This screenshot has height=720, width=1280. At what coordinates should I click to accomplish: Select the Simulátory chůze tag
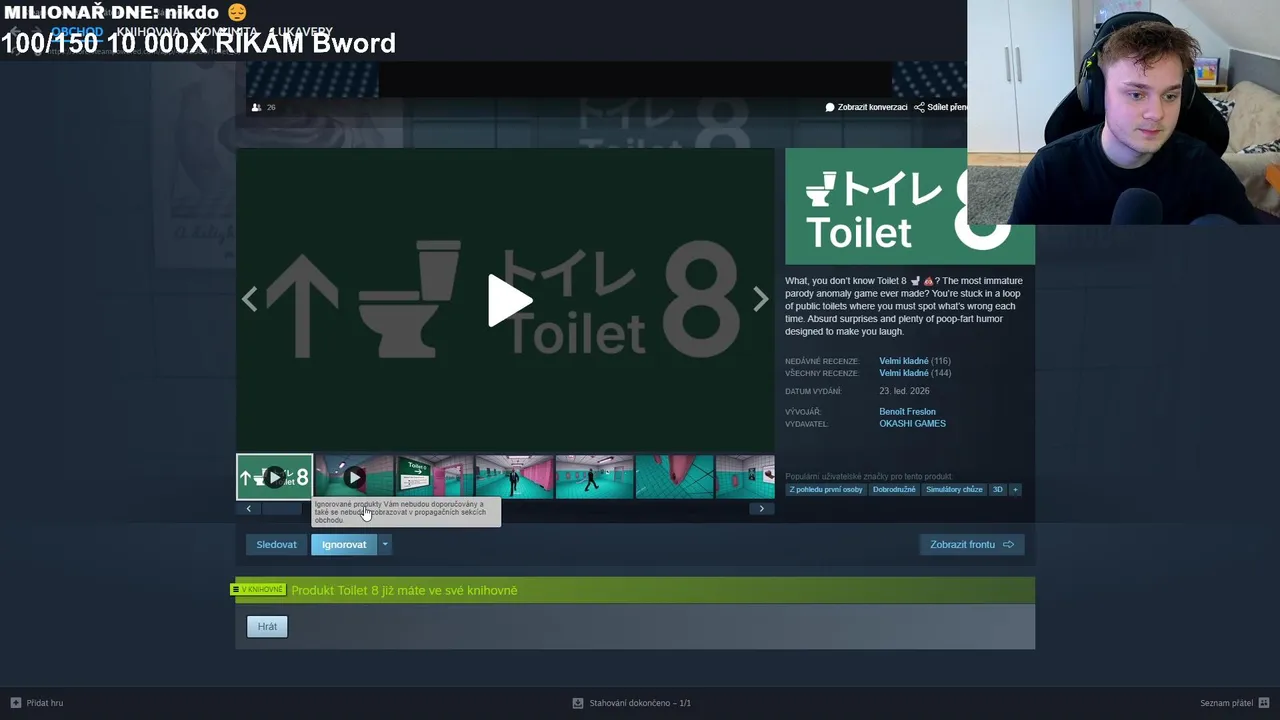pos(954,490)
